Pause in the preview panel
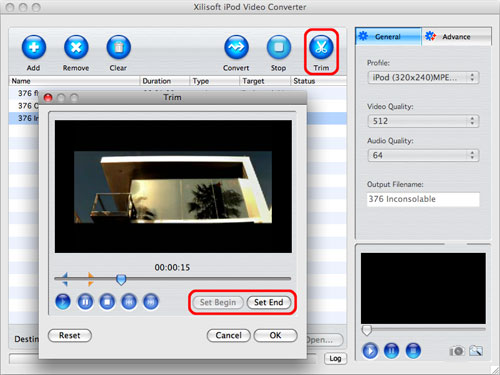Image resolution: width=500 pixels, height=375 pixels. click(x=391, y=351)
